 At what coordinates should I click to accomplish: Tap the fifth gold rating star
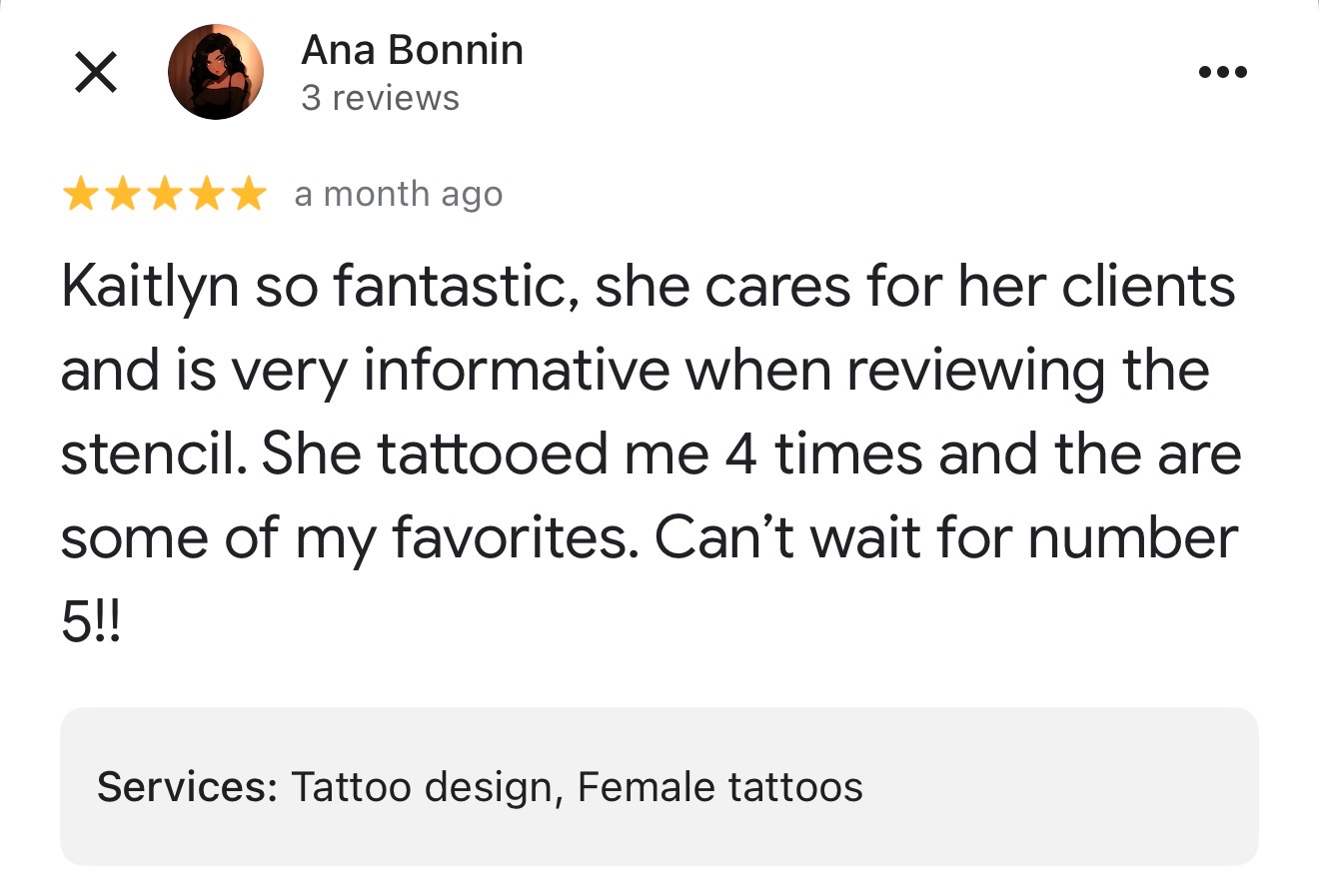pyautogui.click(x=249, y=195)
